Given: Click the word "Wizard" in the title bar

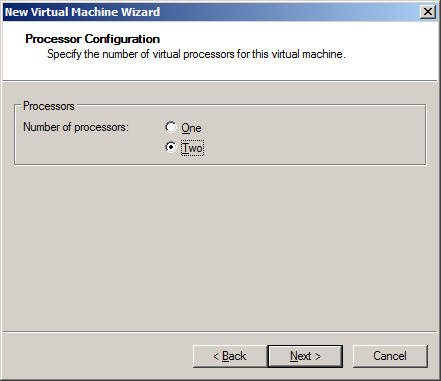Looking at the screenshot, I should pyautogui.click(x=140, y=12).
